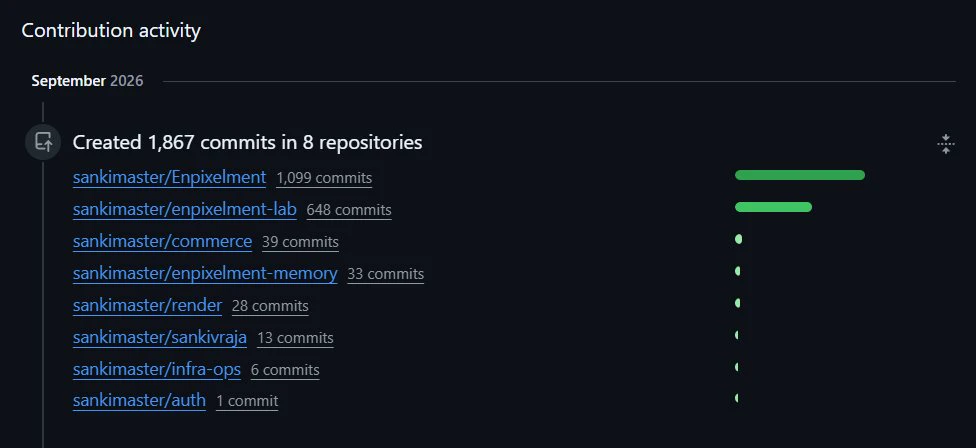View the 648 commits list

click(x=349, y=210)
